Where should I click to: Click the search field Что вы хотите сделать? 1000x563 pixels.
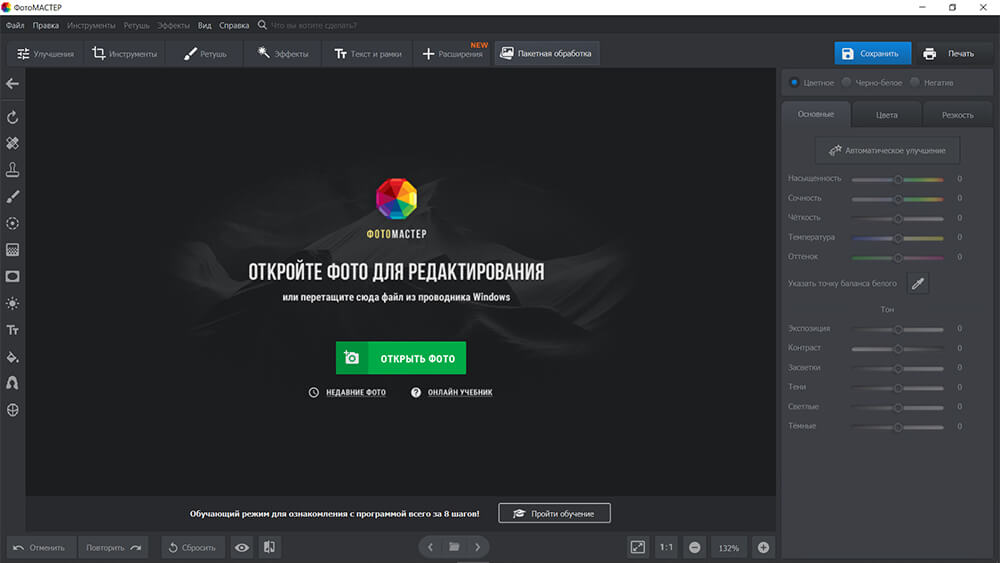pos(314,26)
